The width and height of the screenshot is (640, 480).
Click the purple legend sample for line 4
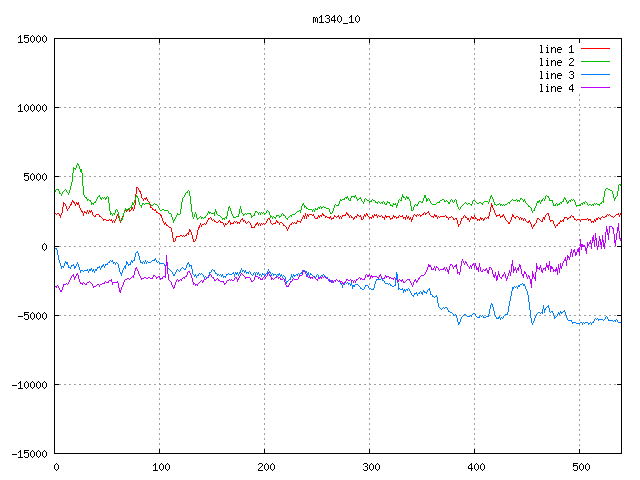tap(595, 88)
